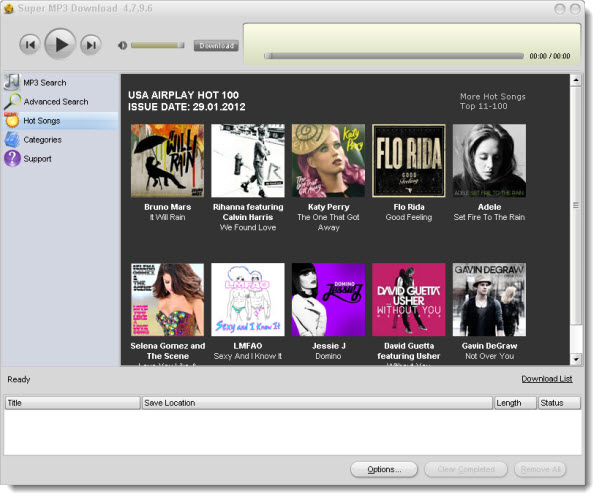This screenshot has height=500, width=600.
Task: Open the MP3 Search section
Action: point(45,83)
